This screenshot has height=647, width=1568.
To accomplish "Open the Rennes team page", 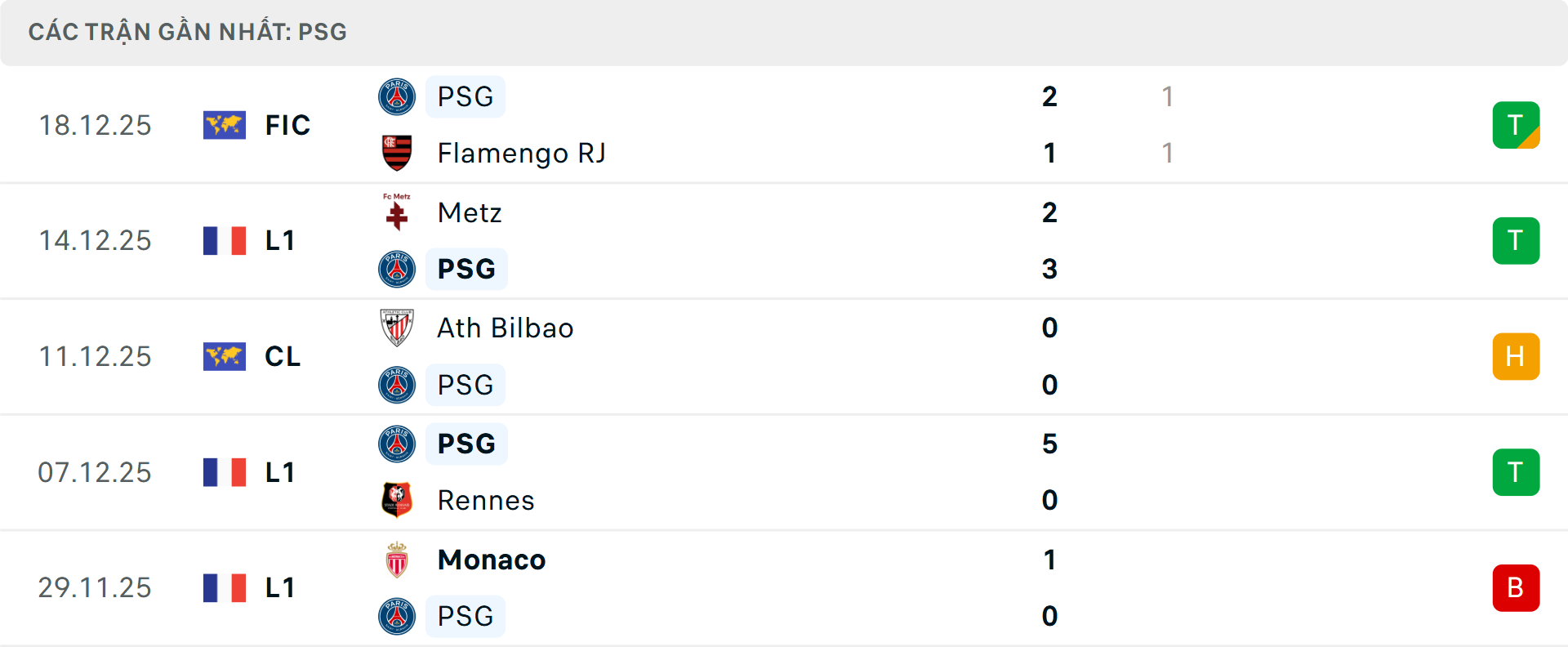I will [486, 500].
